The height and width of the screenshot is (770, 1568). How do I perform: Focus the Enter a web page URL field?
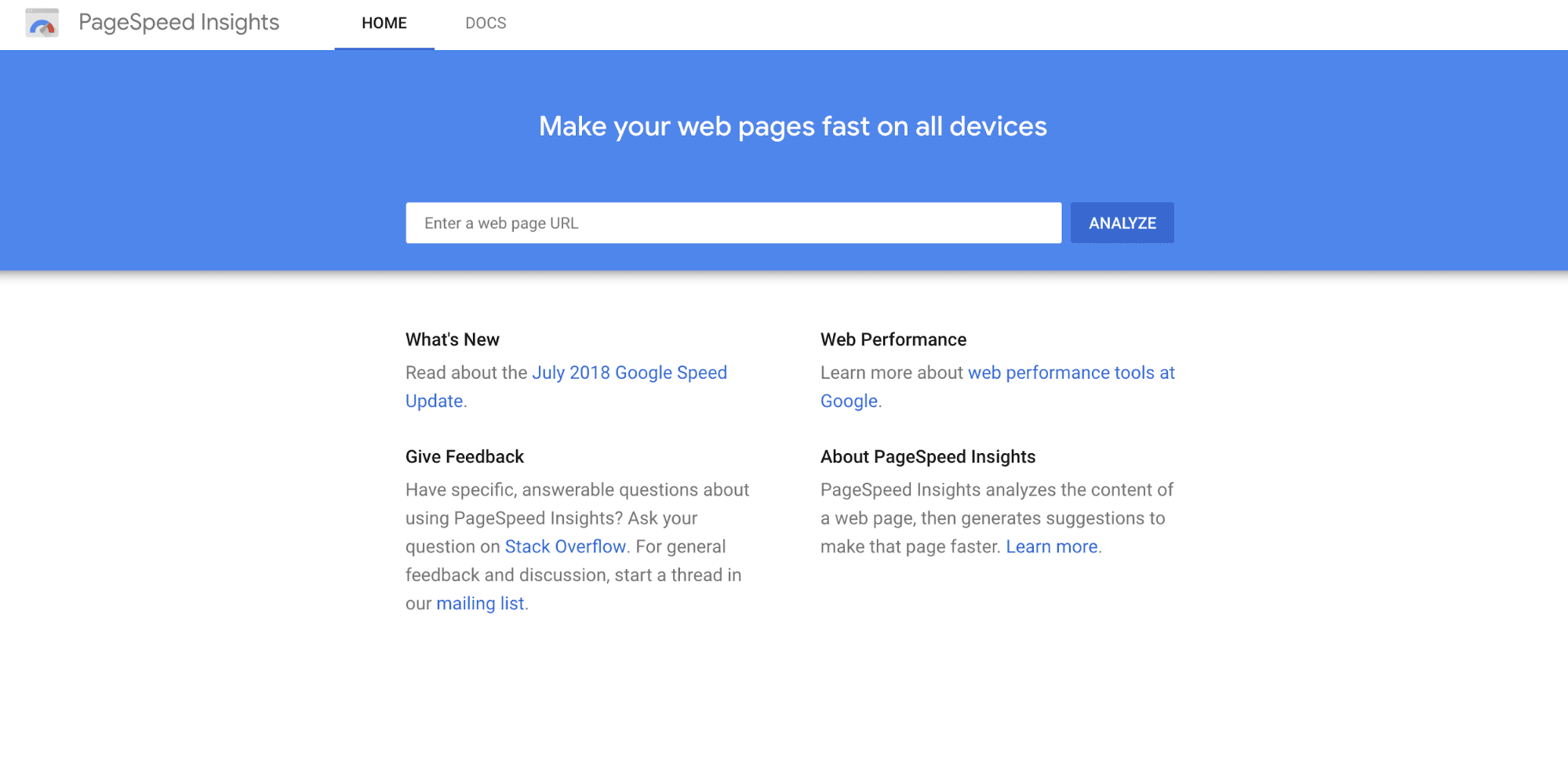[x=733, y=223]
